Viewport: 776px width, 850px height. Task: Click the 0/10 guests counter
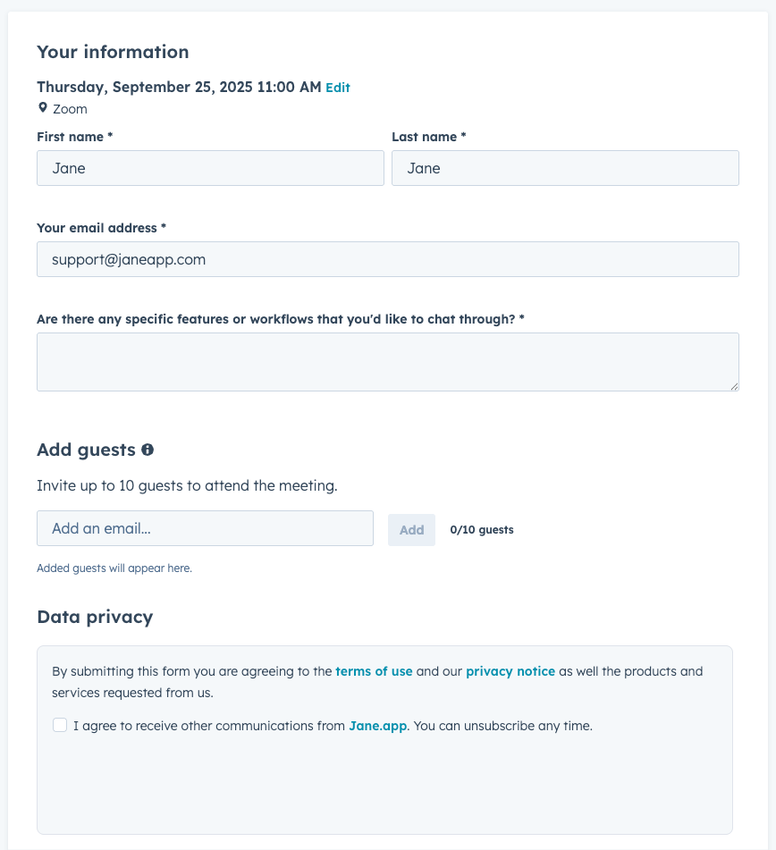click(x=482, y=529)
